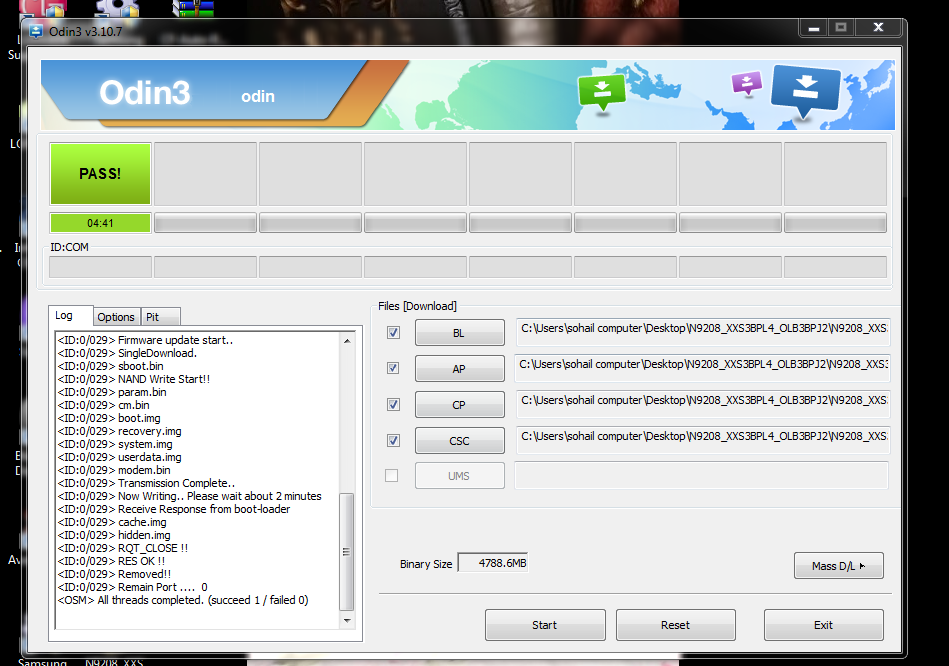
Task: Click the CP file path field
Action: (x=702, y=404)
